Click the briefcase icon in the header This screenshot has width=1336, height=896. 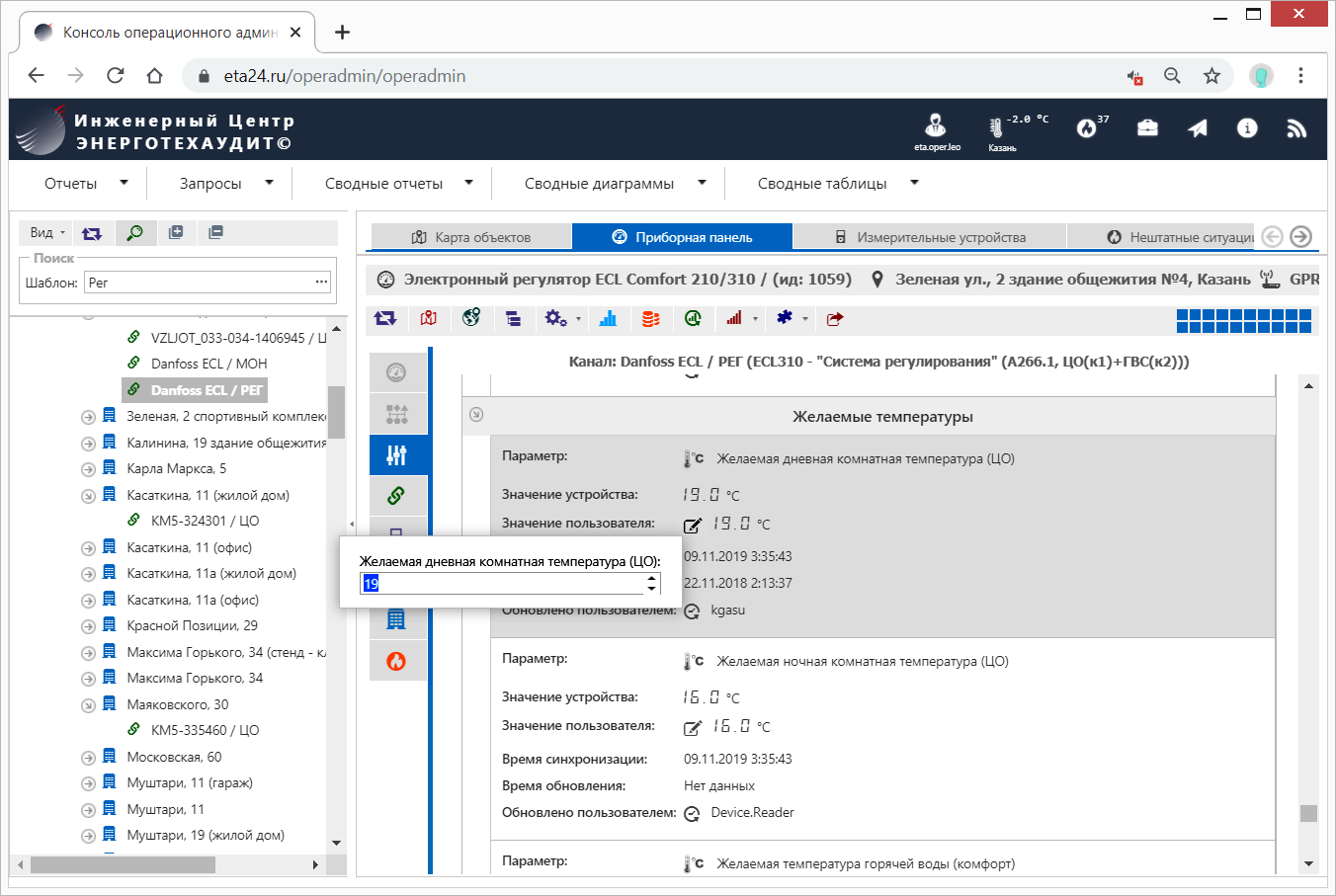(x=1147, y=128)
